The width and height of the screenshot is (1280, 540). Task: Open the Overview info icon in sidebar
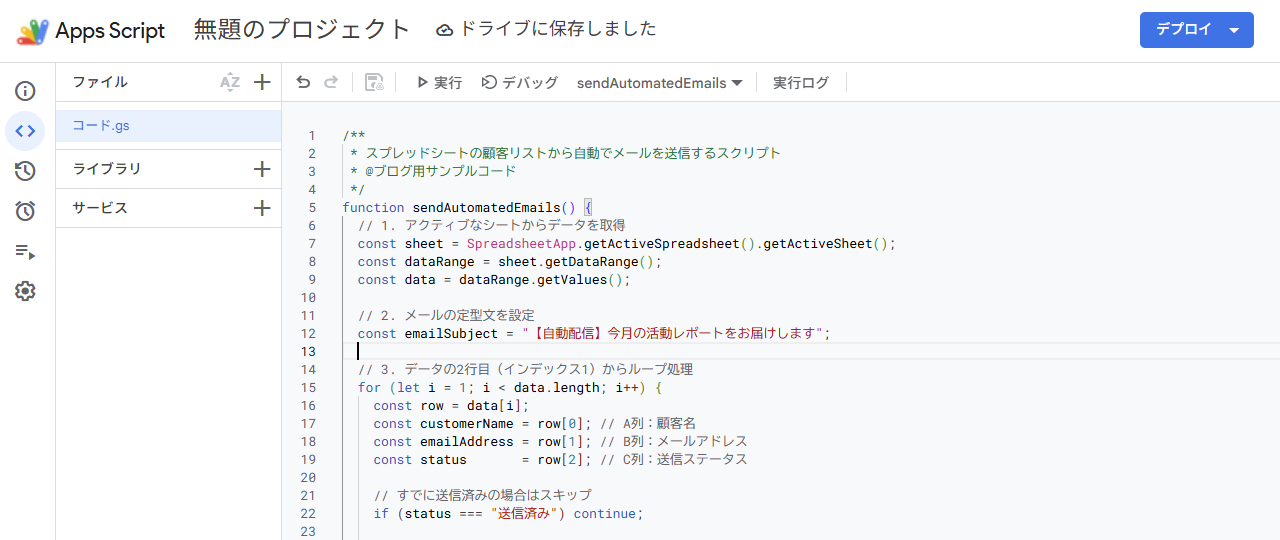pos(26,91)
